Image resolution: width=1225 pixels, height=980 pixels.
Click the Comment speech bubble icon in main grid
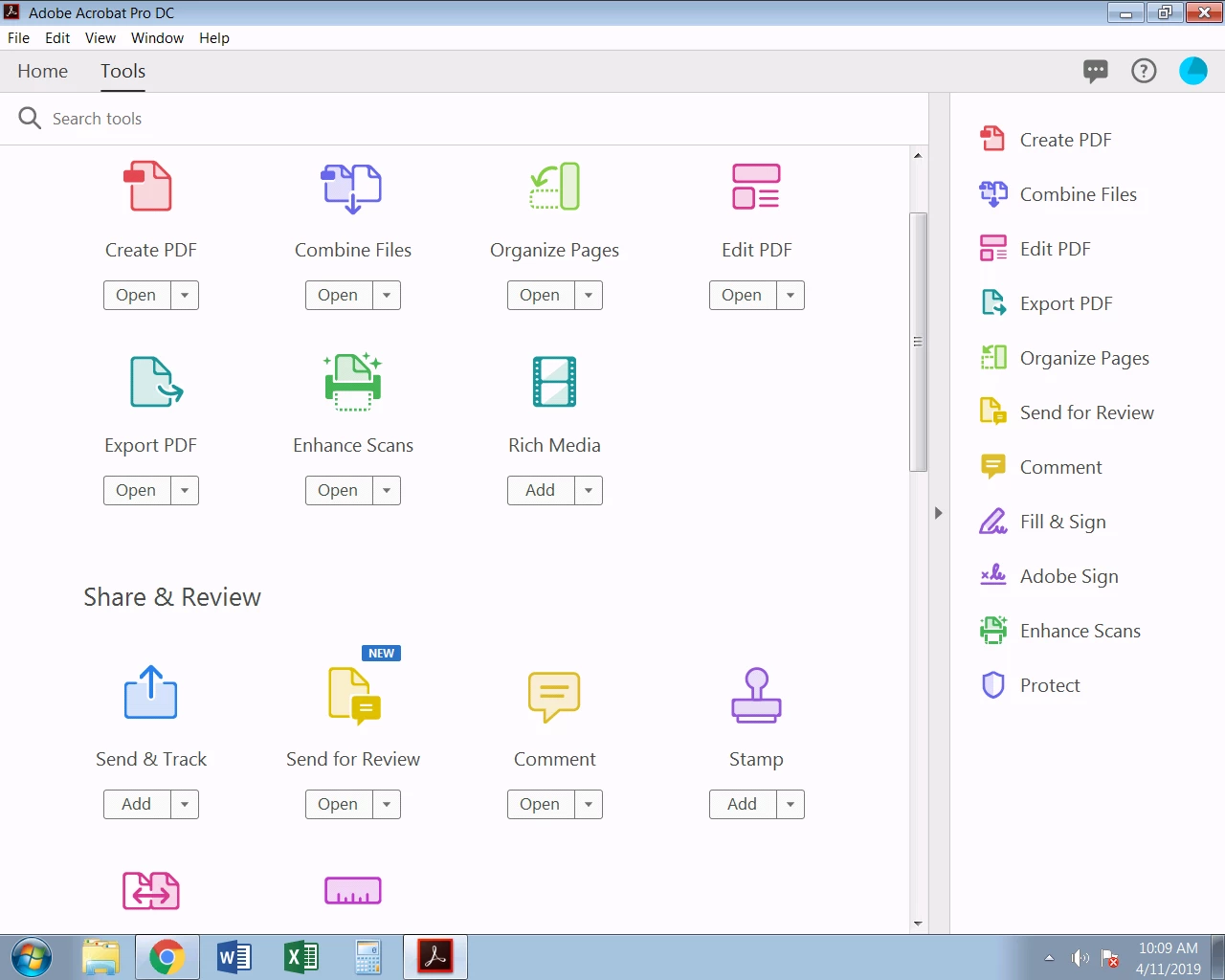[554, 697]
